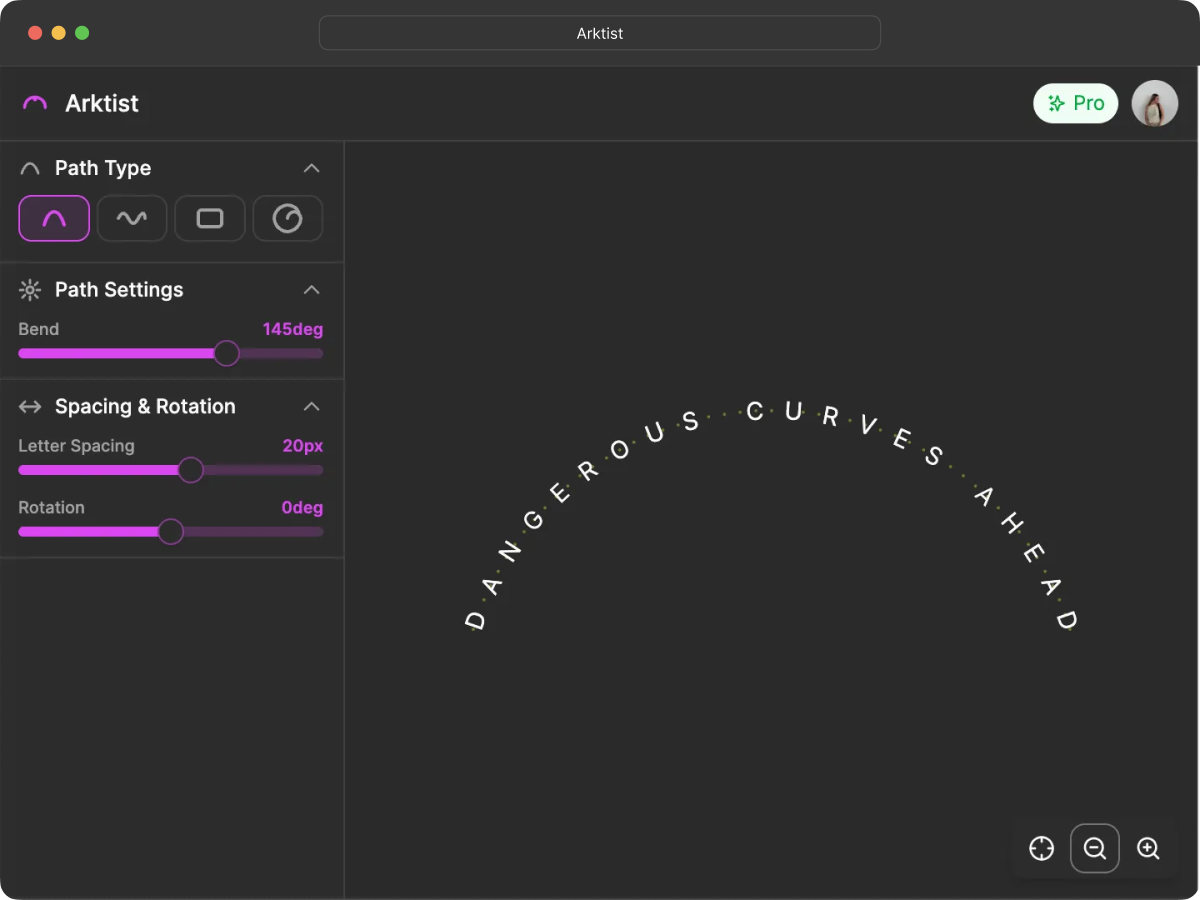Viewport: 1200px width, 900px height.
Task: Click the Arktist arc logo icon
Action: tap(33, 103)
